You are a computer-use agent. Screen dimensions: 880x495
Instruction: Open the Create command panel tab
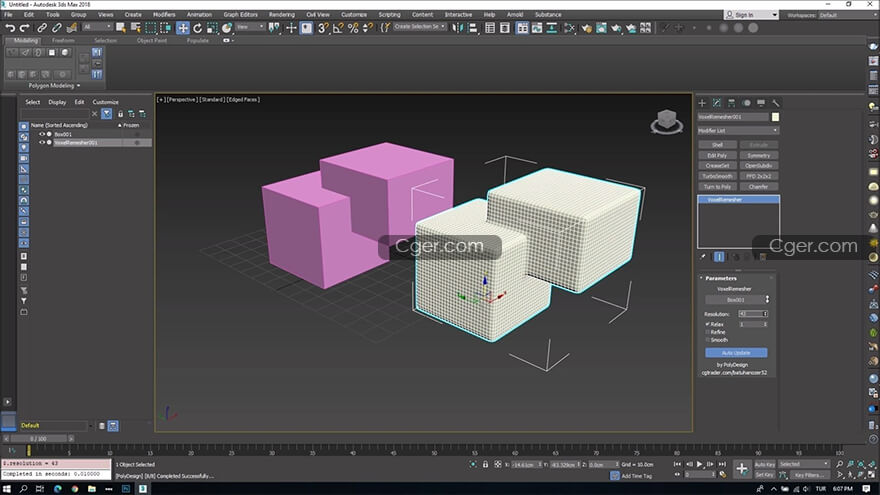point(702,103)
